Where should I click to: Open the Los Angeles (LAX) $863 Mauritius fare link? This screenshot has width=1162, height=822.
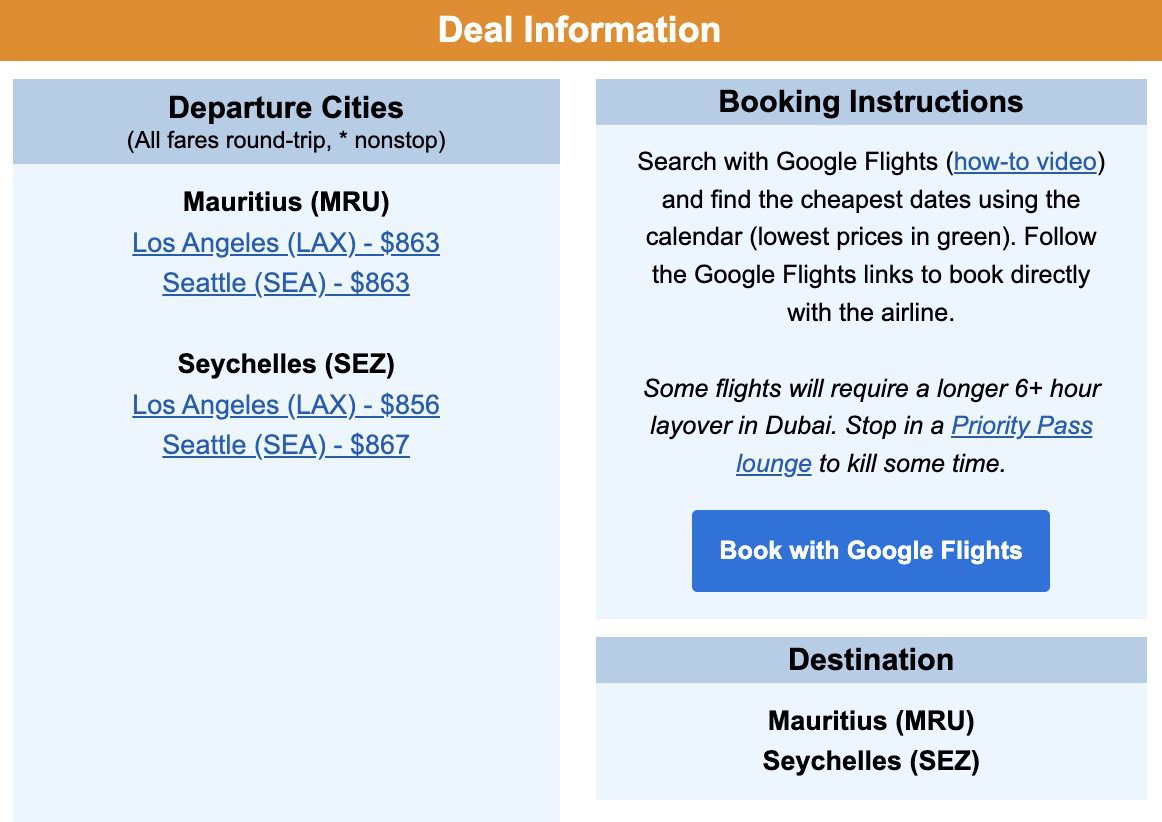(286, 243)
